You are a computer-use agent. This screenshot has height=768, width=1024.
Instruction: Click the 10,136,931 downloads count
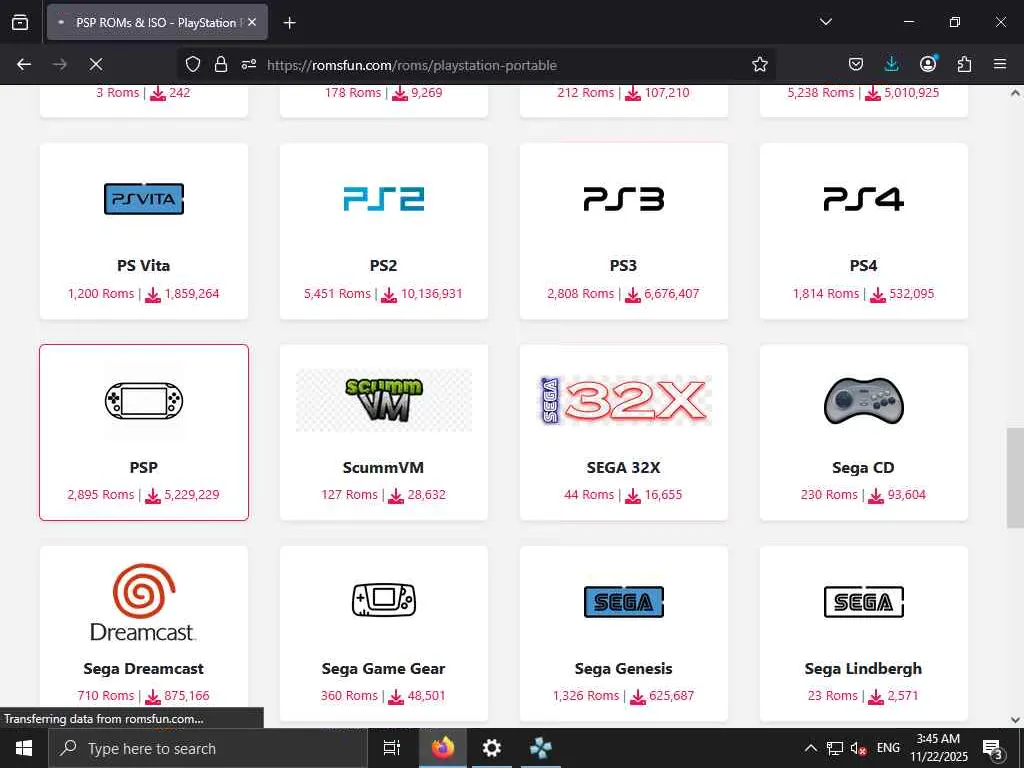(x=432, y=294)
